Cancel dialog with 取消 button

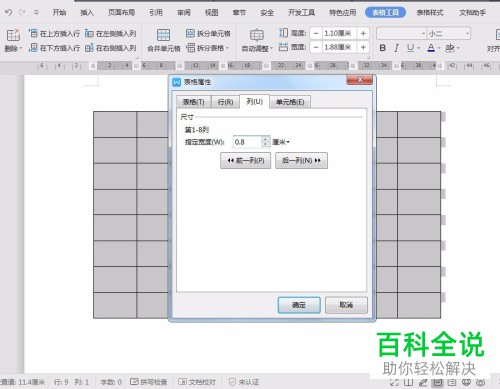[x=346, y=305]
